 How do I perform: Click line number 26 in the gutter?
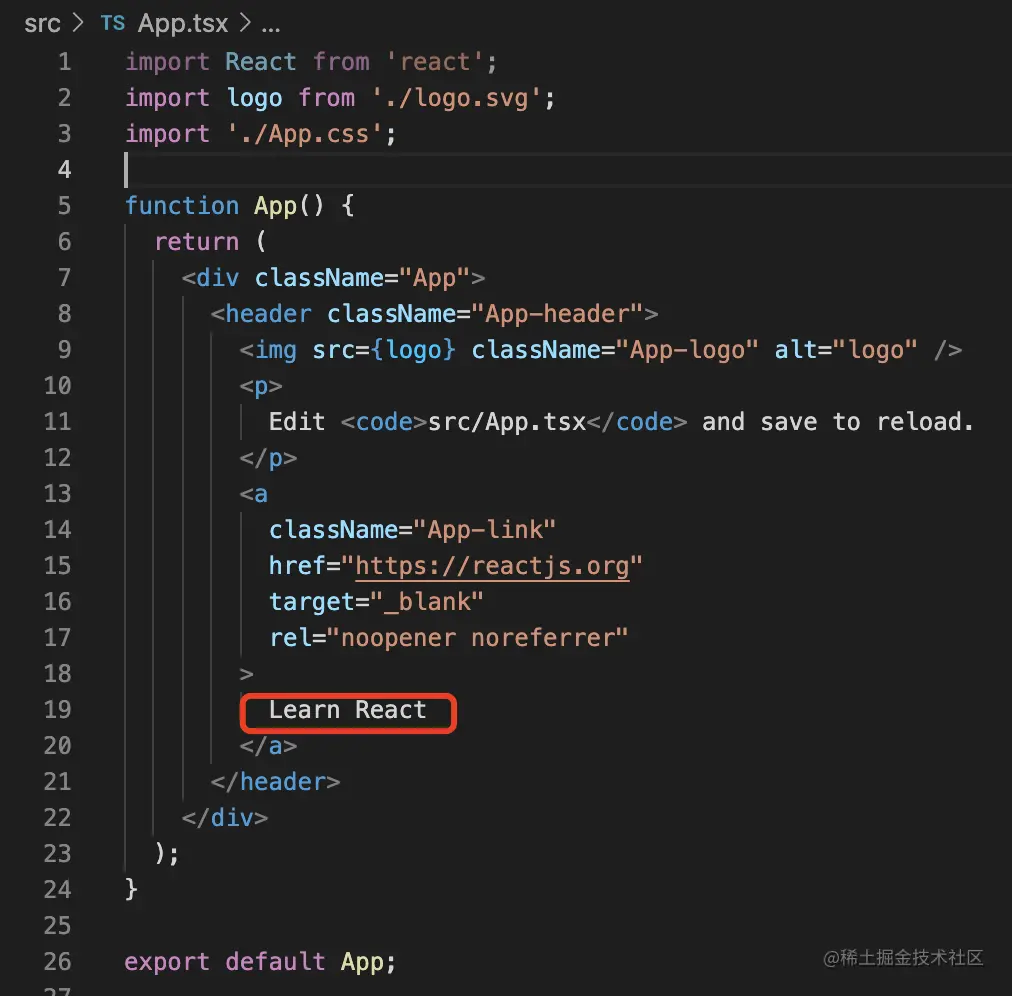click(x=57, y=962)
